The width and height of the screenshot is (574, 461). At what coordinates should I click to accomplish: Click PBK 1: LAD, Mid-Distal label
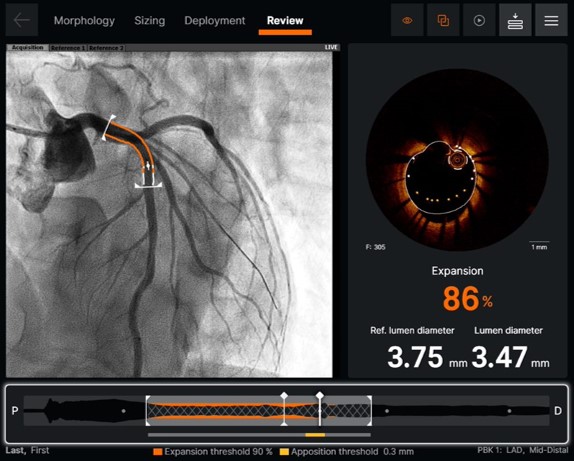523,450
